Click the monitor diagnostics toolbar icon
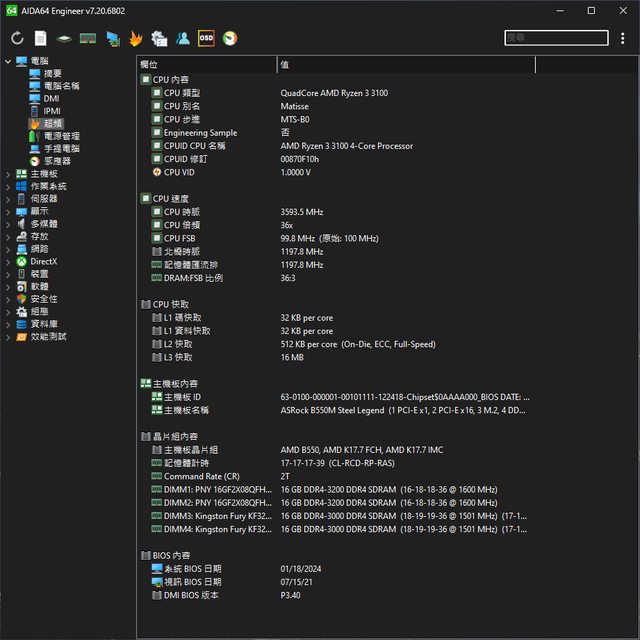This screenshot has width=640, height=640. tap(112, 38)
